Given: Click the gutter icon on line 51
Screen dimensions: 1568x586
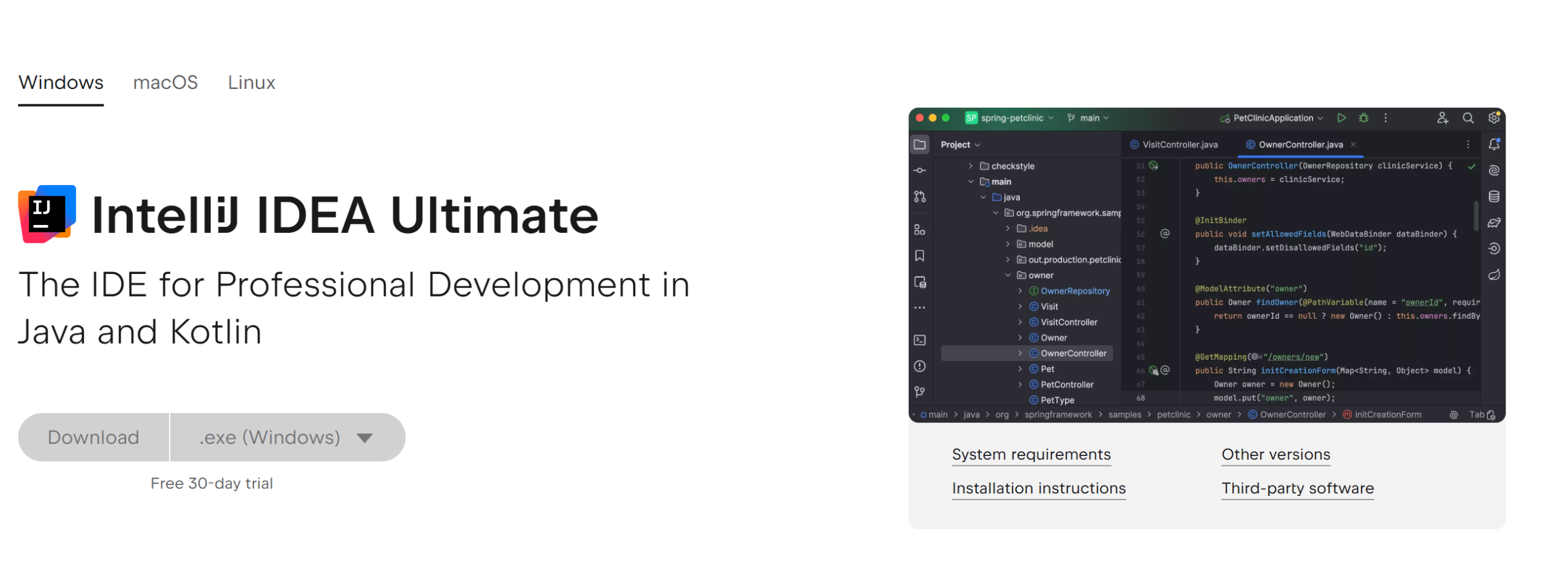Looking at the screenshot, I should coord(1153,166).
